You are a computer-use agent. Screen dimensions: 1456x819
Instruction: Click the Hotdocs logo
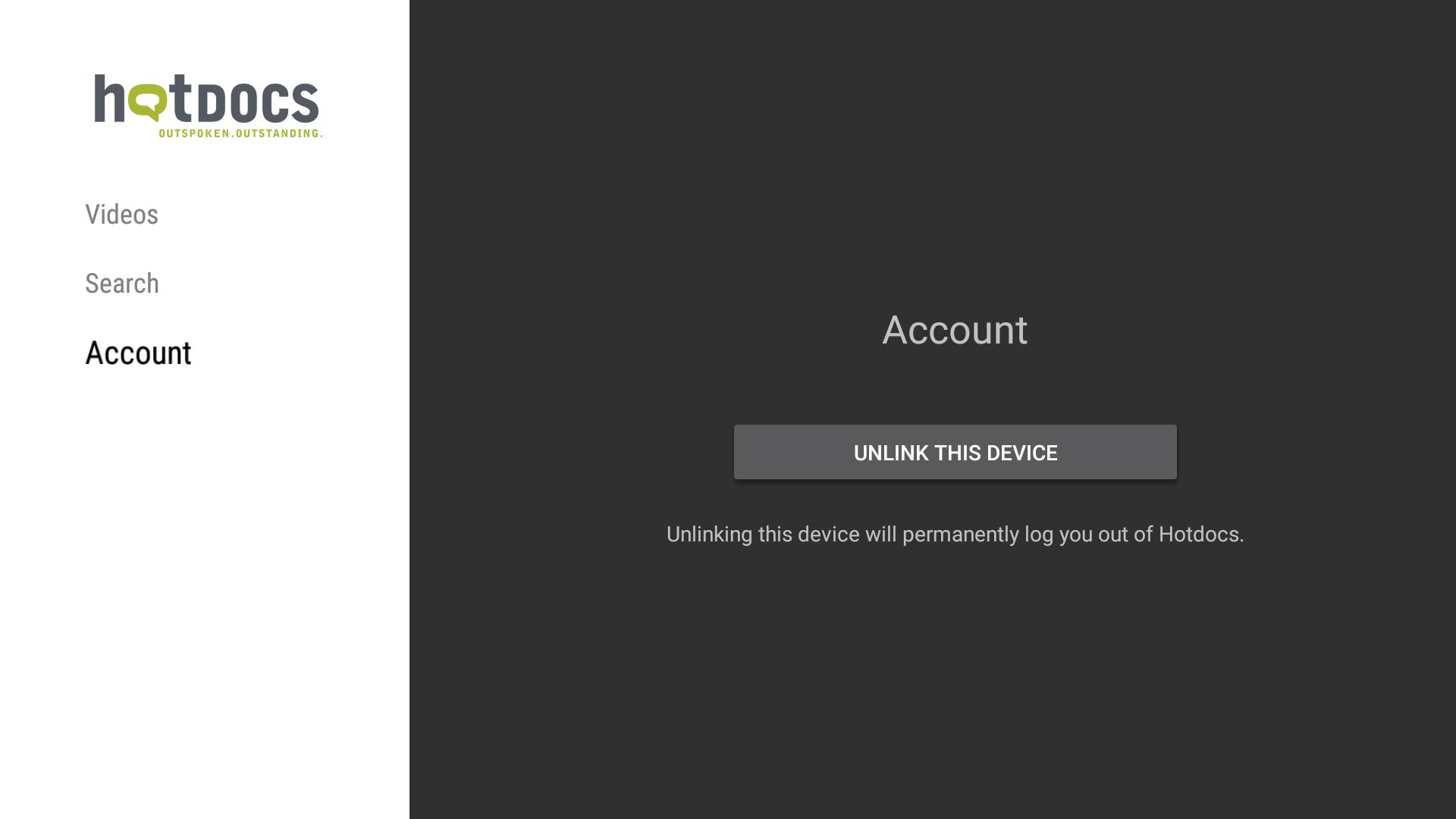208,105
